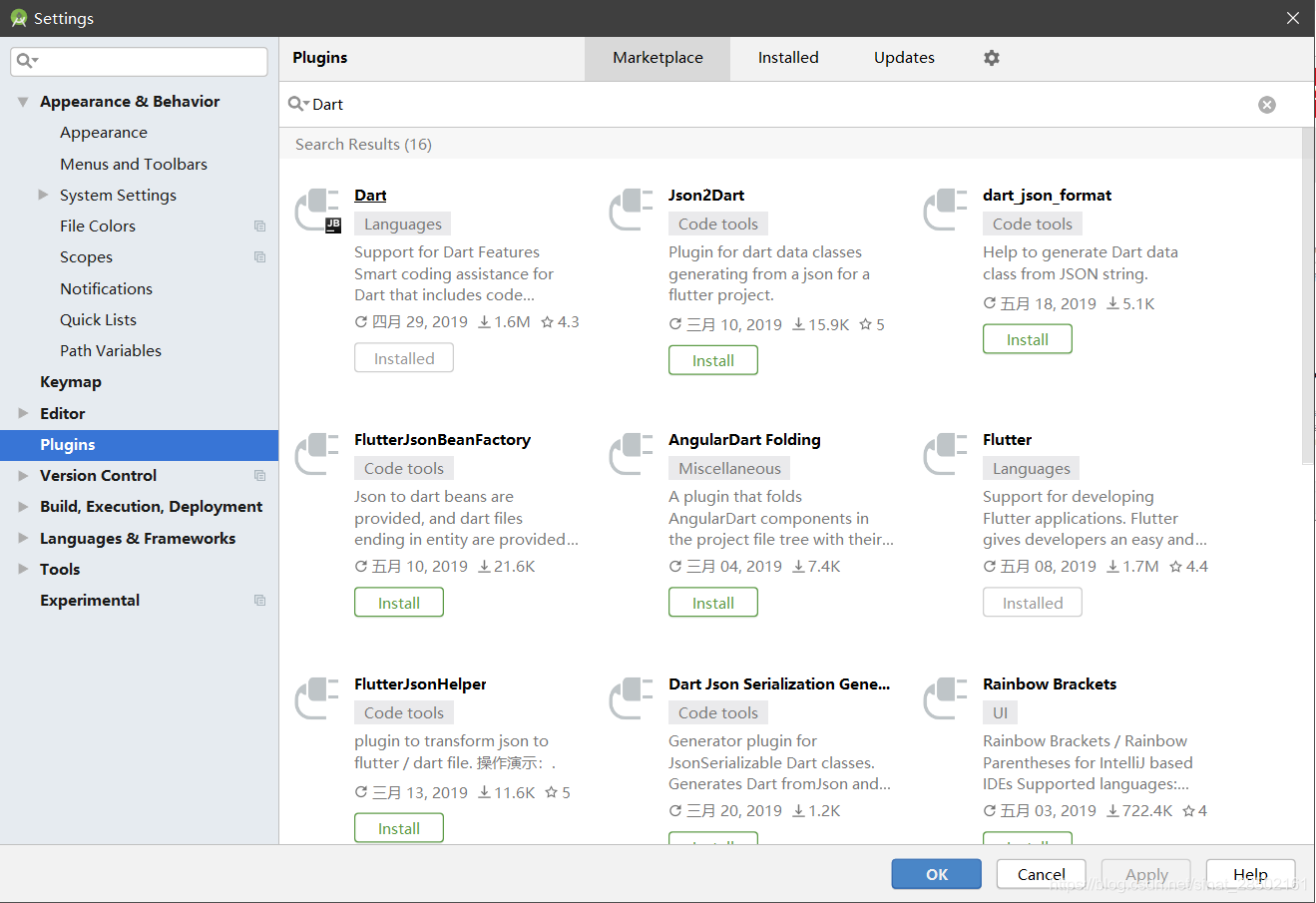Image resolution: width=1316 pixels, height=903 pixels.
Task: Click project-level icon beside Version Control
Action: (260, 476)
